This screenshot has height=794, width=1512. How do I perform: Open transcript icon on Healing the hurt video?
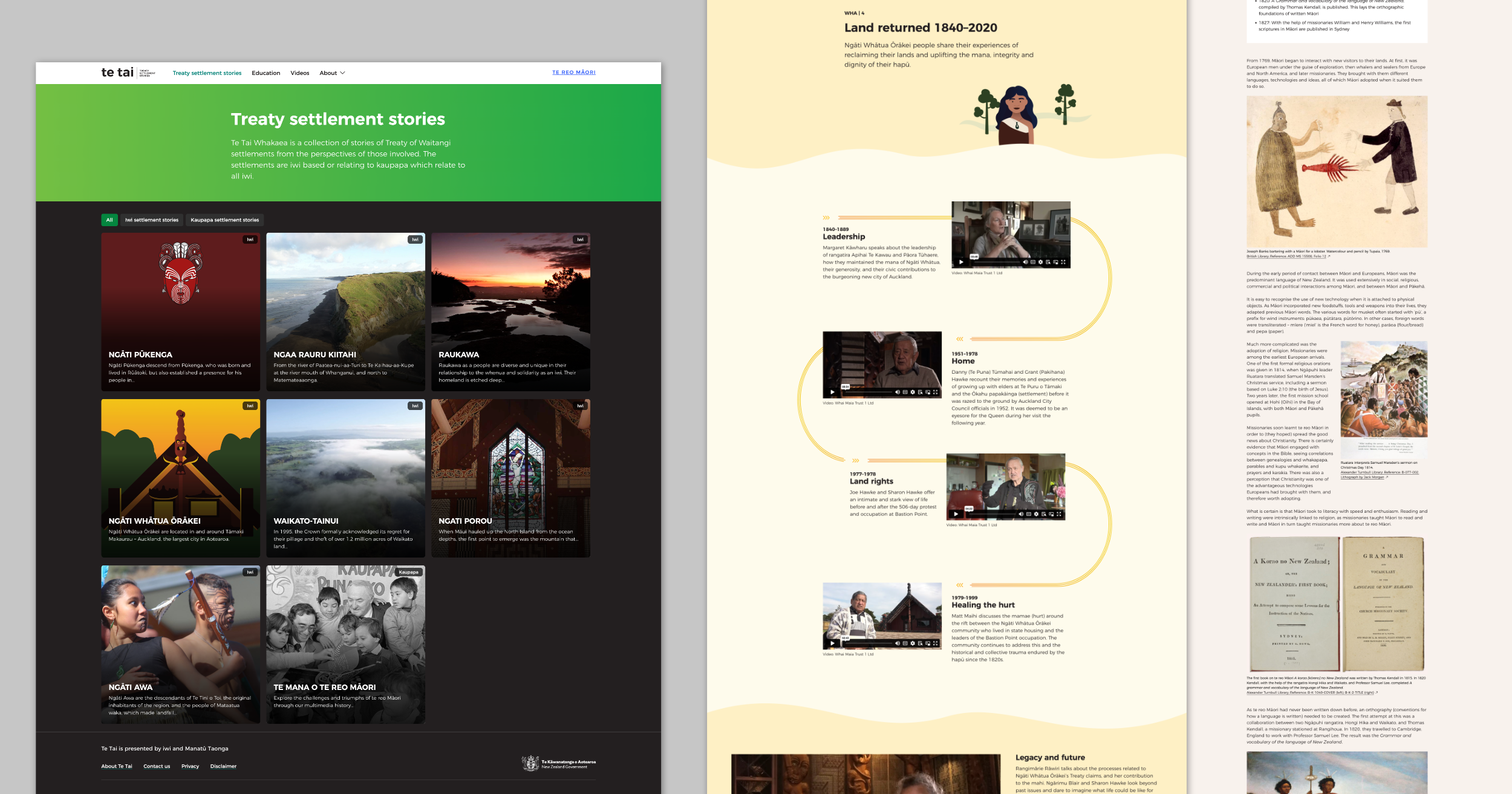point(920,643)
